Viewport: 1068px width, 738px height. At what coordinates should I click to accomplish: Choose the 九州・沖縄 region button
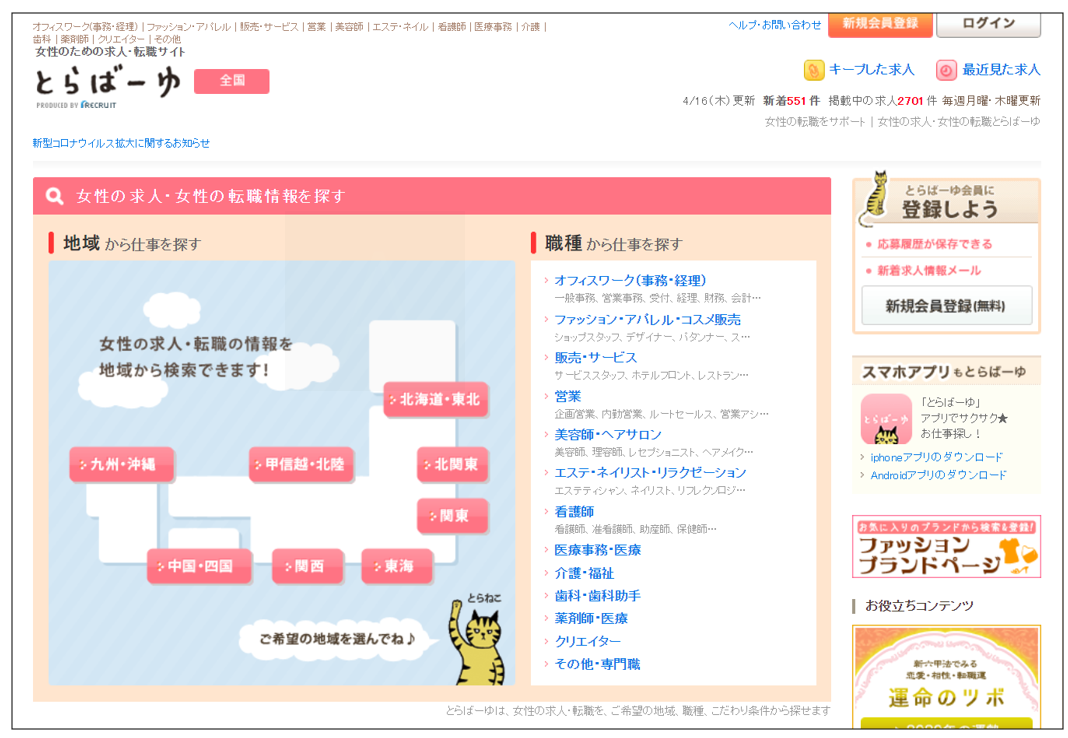(121, 464)
